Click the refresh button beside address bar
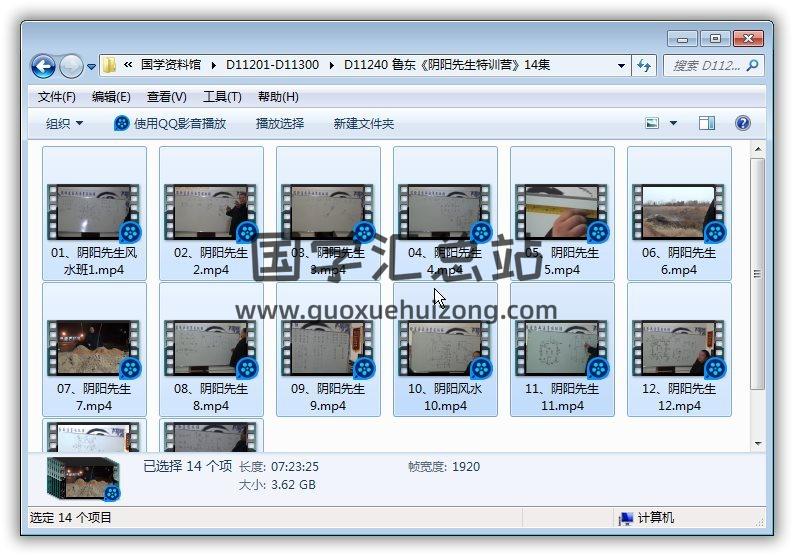This screenshot has height=556, width=794. 644,66
